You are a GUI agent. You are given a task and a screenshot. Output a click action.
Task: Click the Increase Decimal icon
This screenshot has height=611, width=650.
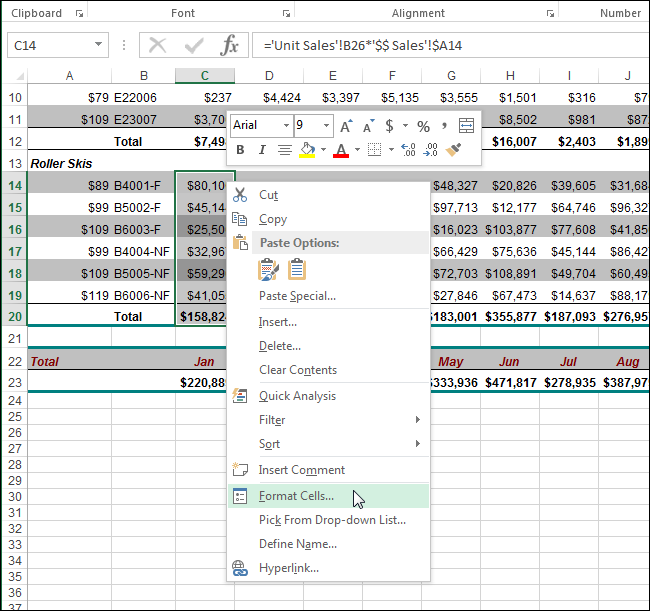point(408,150)
